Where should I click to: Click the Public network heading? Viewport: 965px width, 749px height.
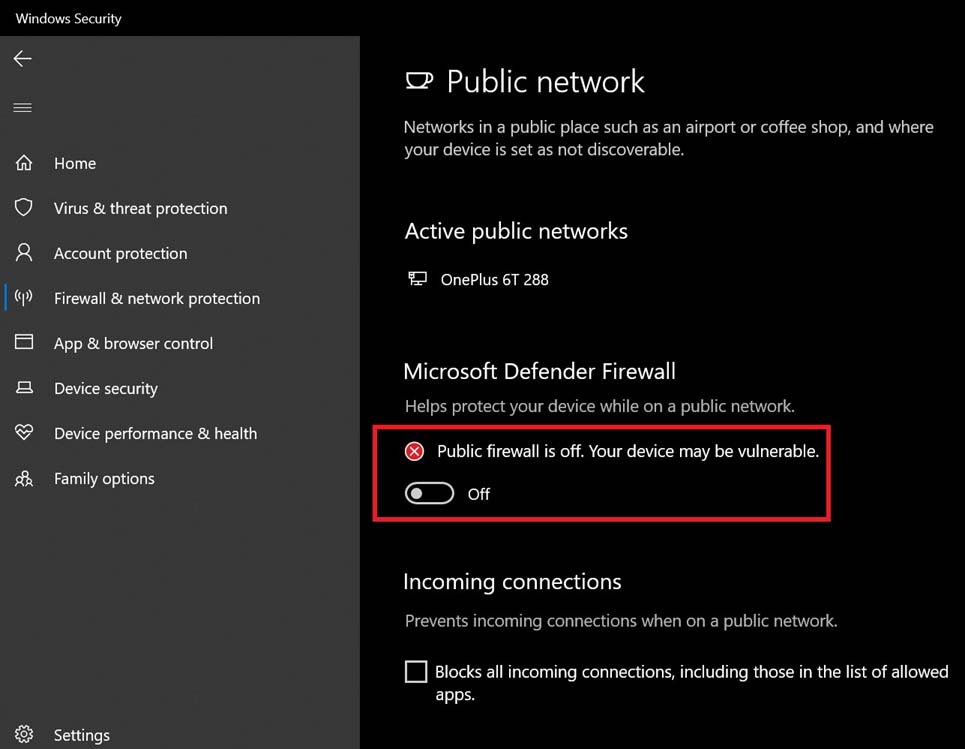pyautogui.click(x=545, y=82)
